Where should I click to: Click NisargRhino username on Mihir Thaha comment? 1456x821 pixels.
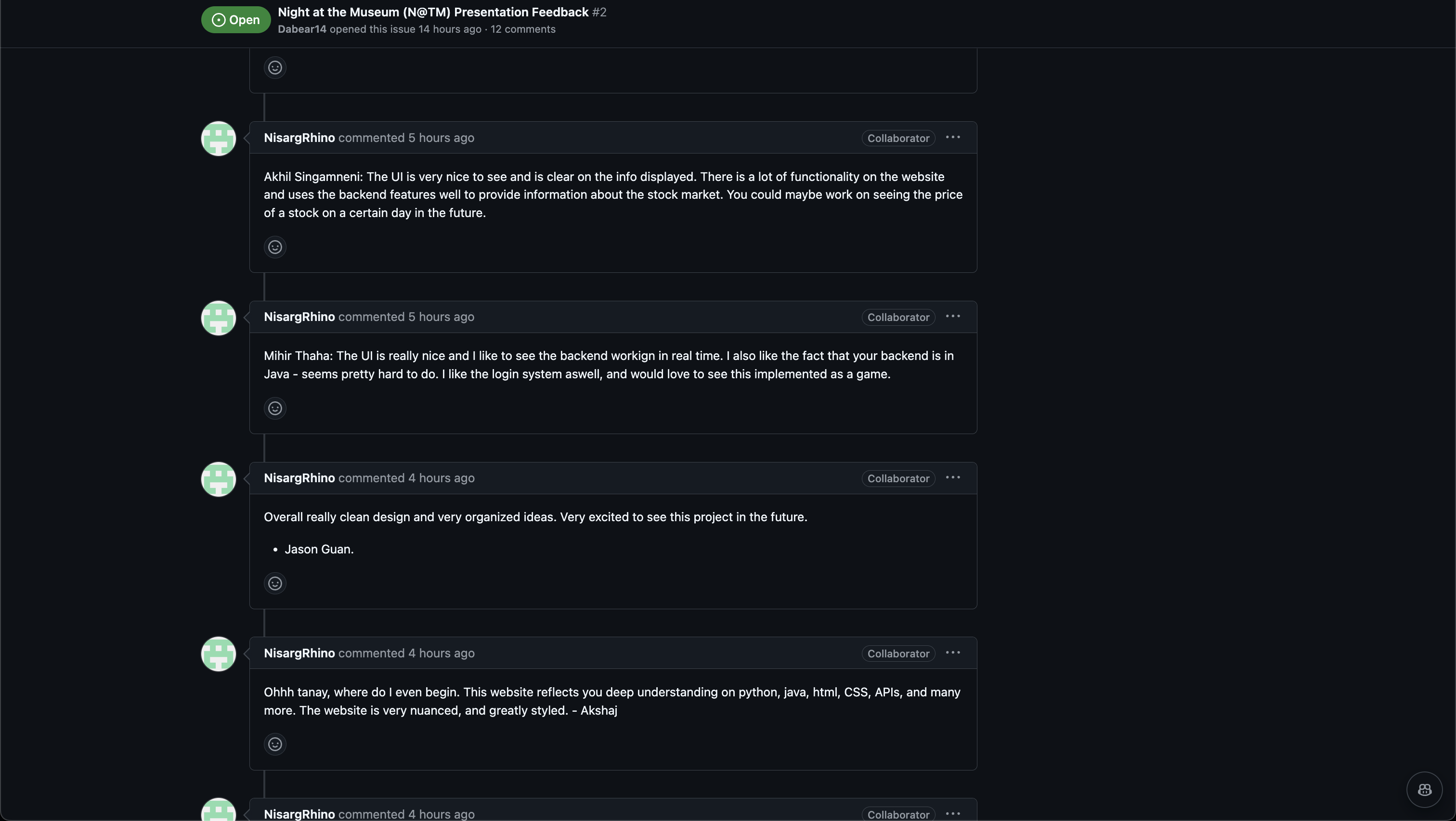(299, 317)
